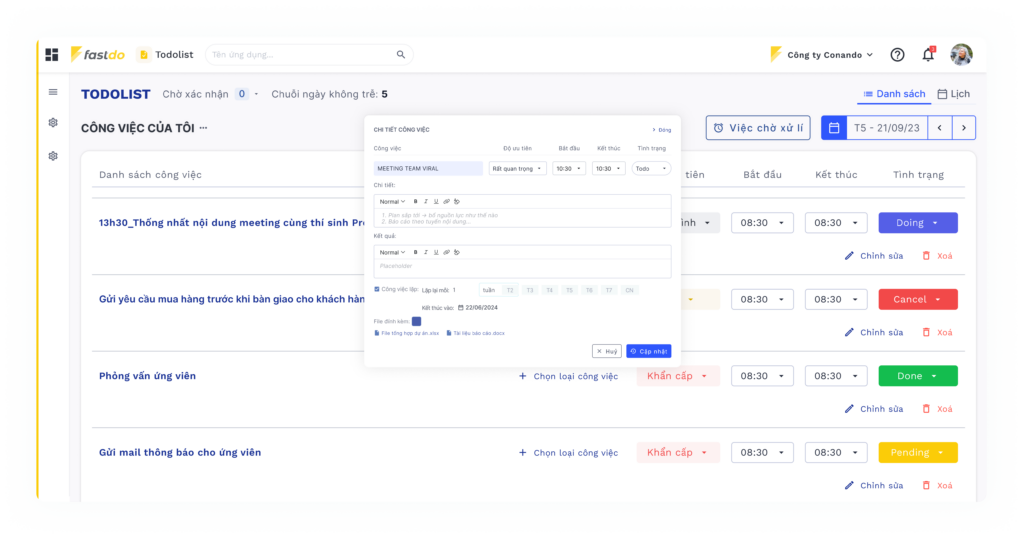Select T2 day in repeat schedule
Screen dimensions: 1023x538
(x=510, y=290)
